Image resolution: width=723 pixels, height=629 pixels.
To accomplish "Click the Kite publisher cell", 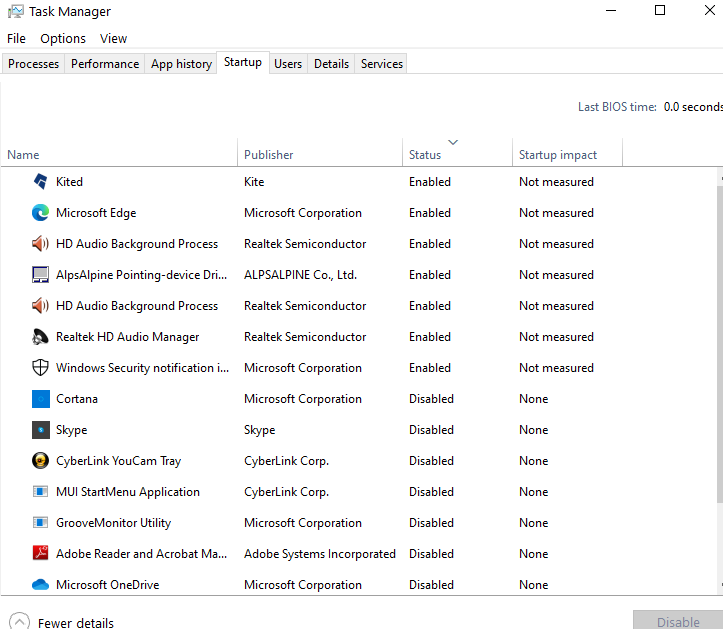I will click(254, 182).
